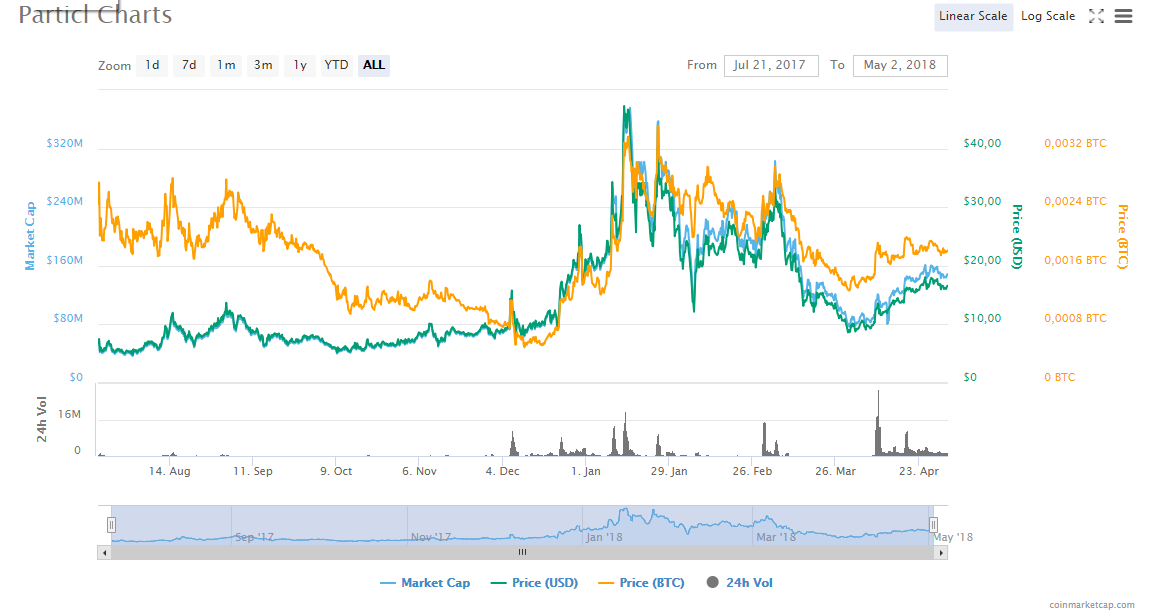Click the $240M market cap axis label
The height and width of the screenshot is (611, 1158).
65,202
